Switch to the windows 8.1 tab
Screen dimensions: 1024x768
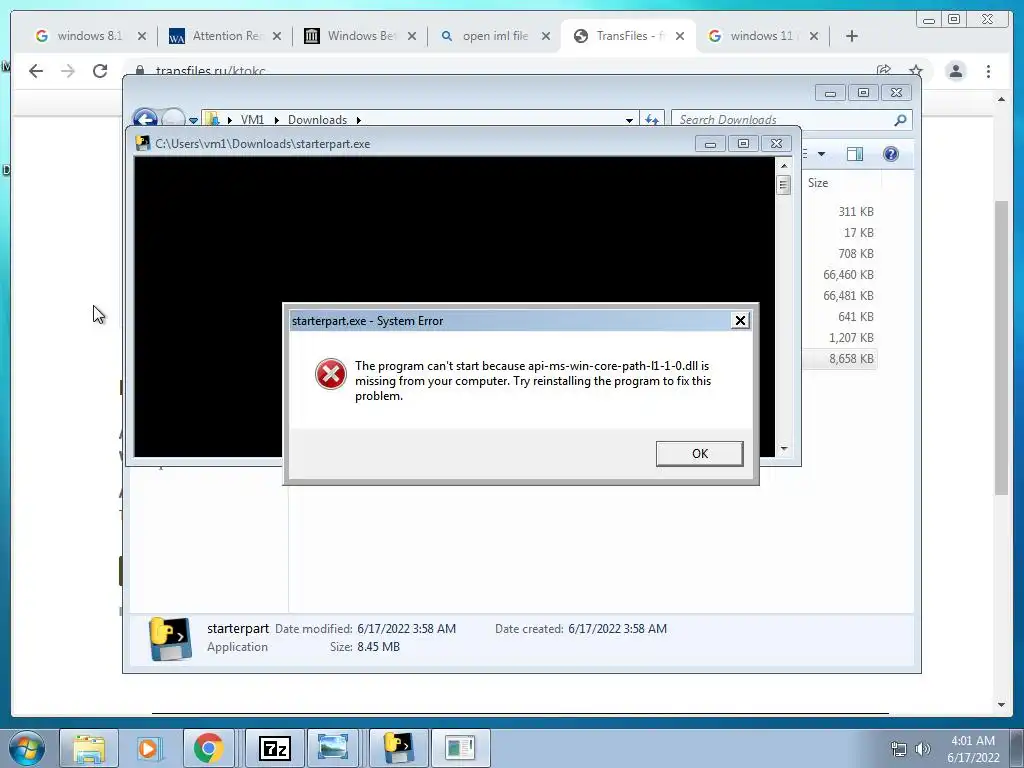tap(90, 36)
